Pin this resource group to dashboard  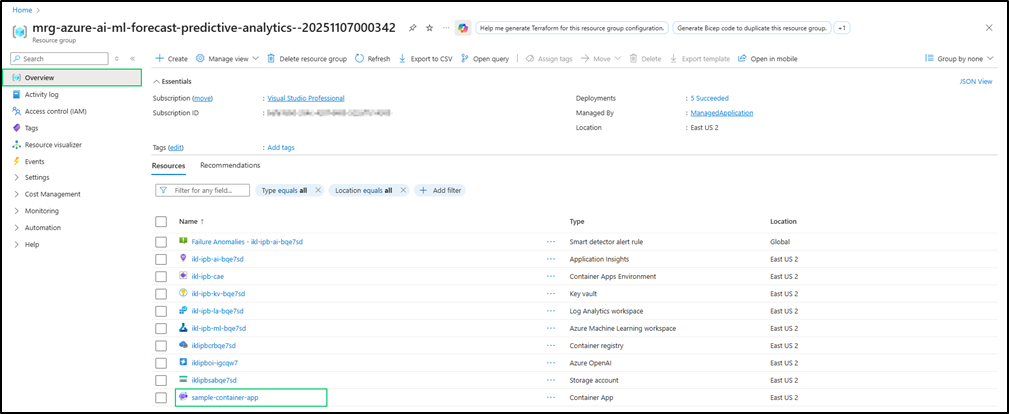point(413,28)
